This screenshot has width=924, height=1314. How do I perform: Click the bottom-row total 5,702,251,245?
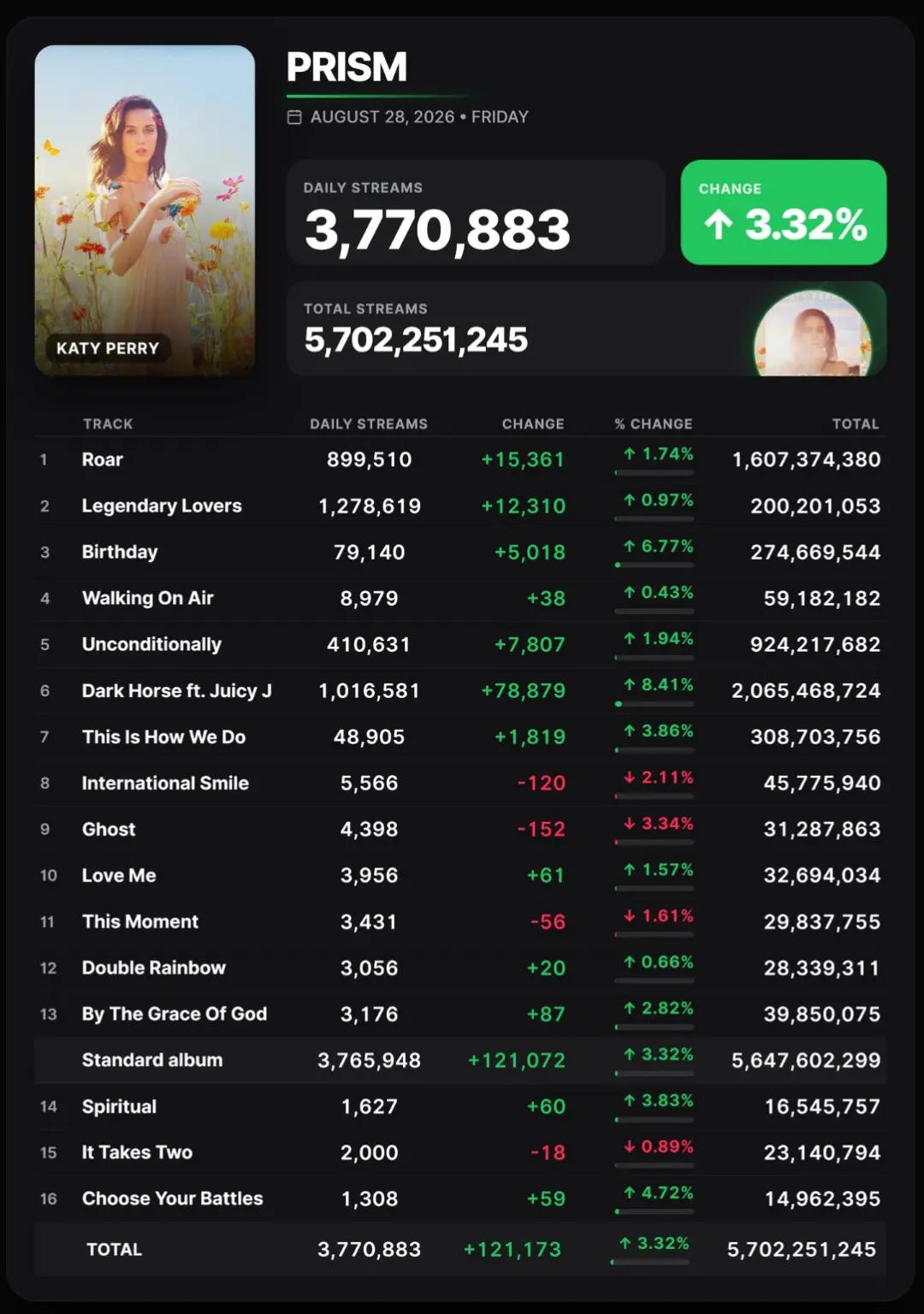802,1249
